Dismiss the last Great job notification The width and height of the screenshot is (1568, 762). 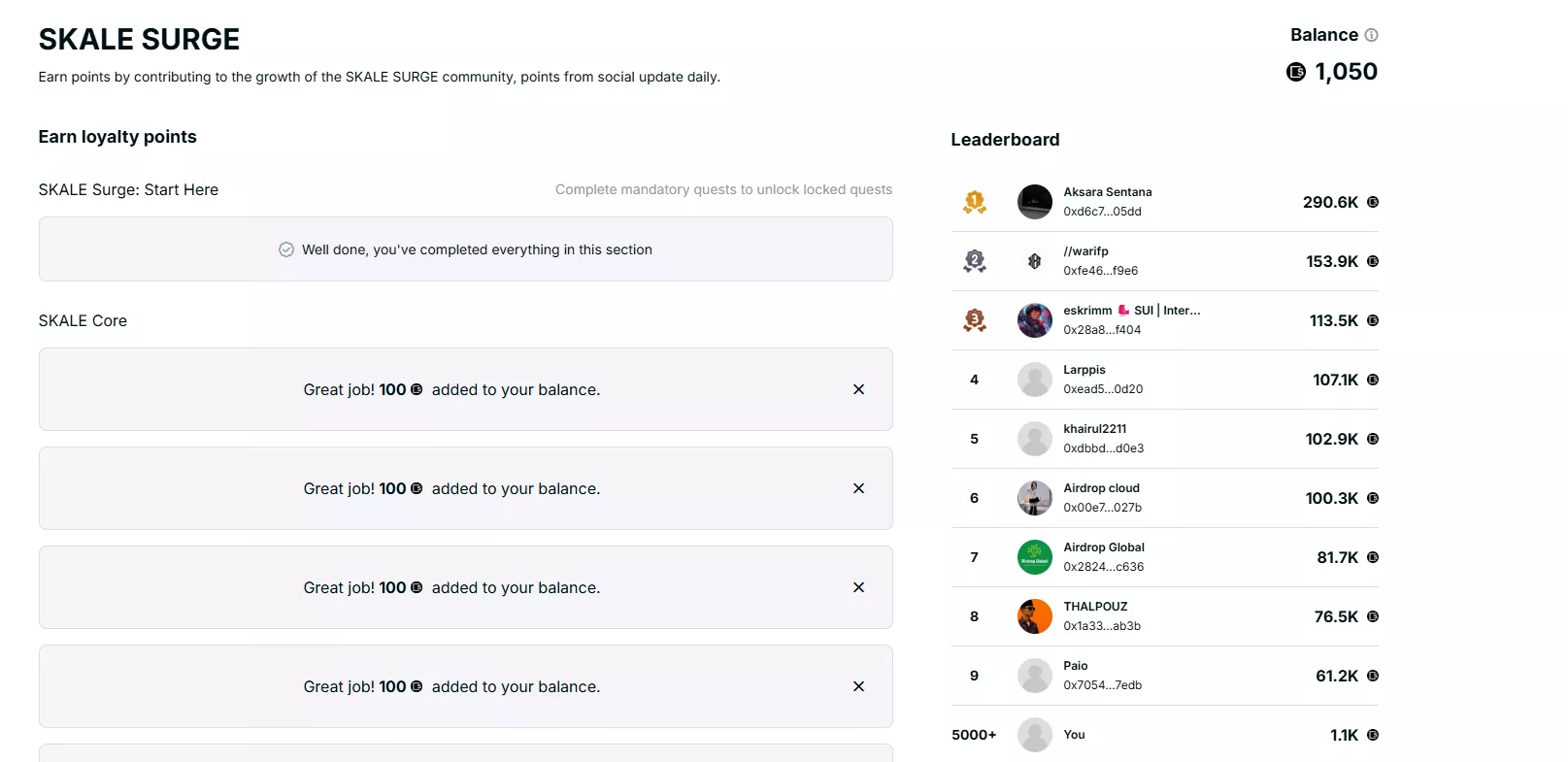click(858, 686)
